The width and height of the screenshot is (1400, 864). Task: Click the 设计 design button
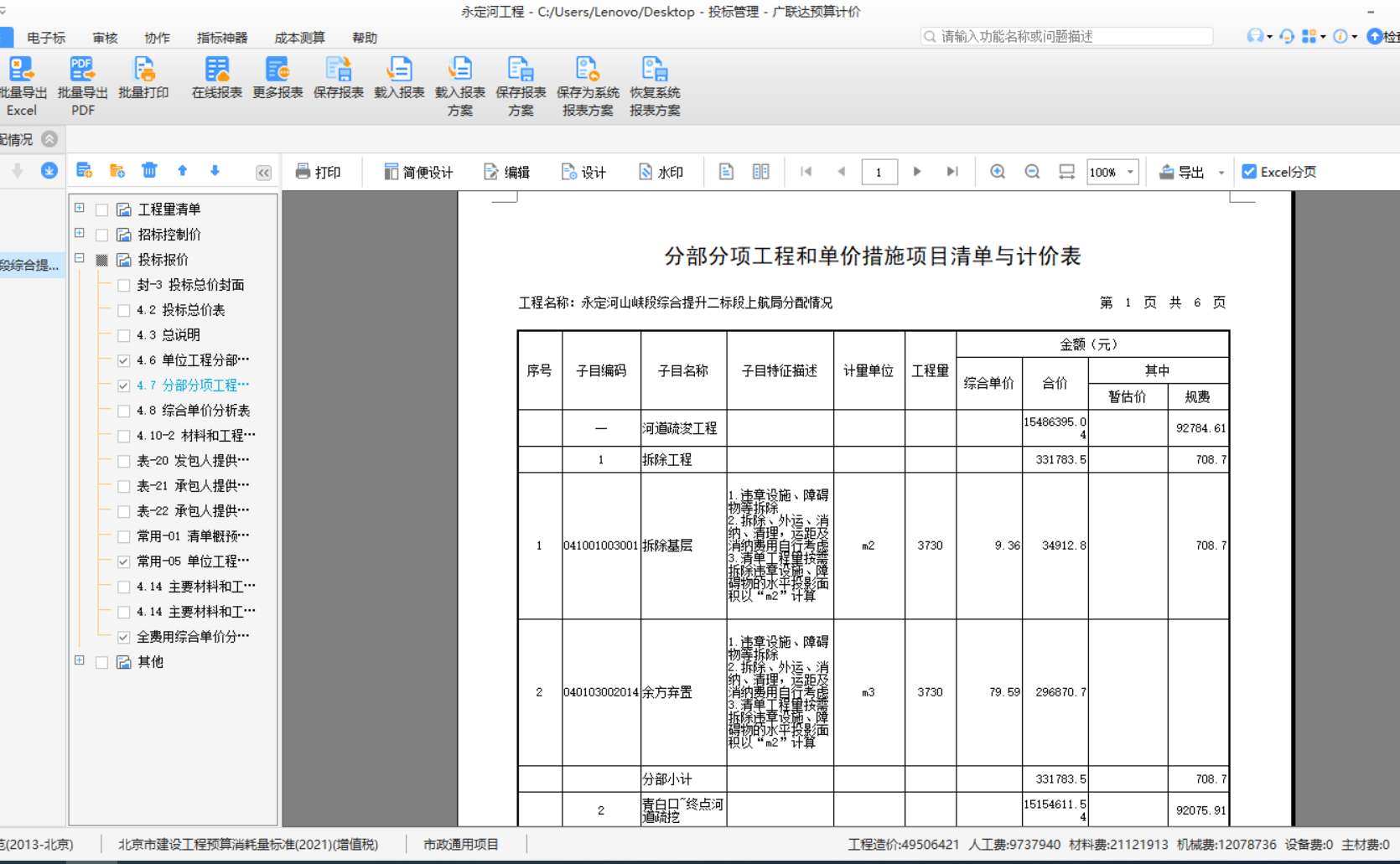click(x=583, y=172)
